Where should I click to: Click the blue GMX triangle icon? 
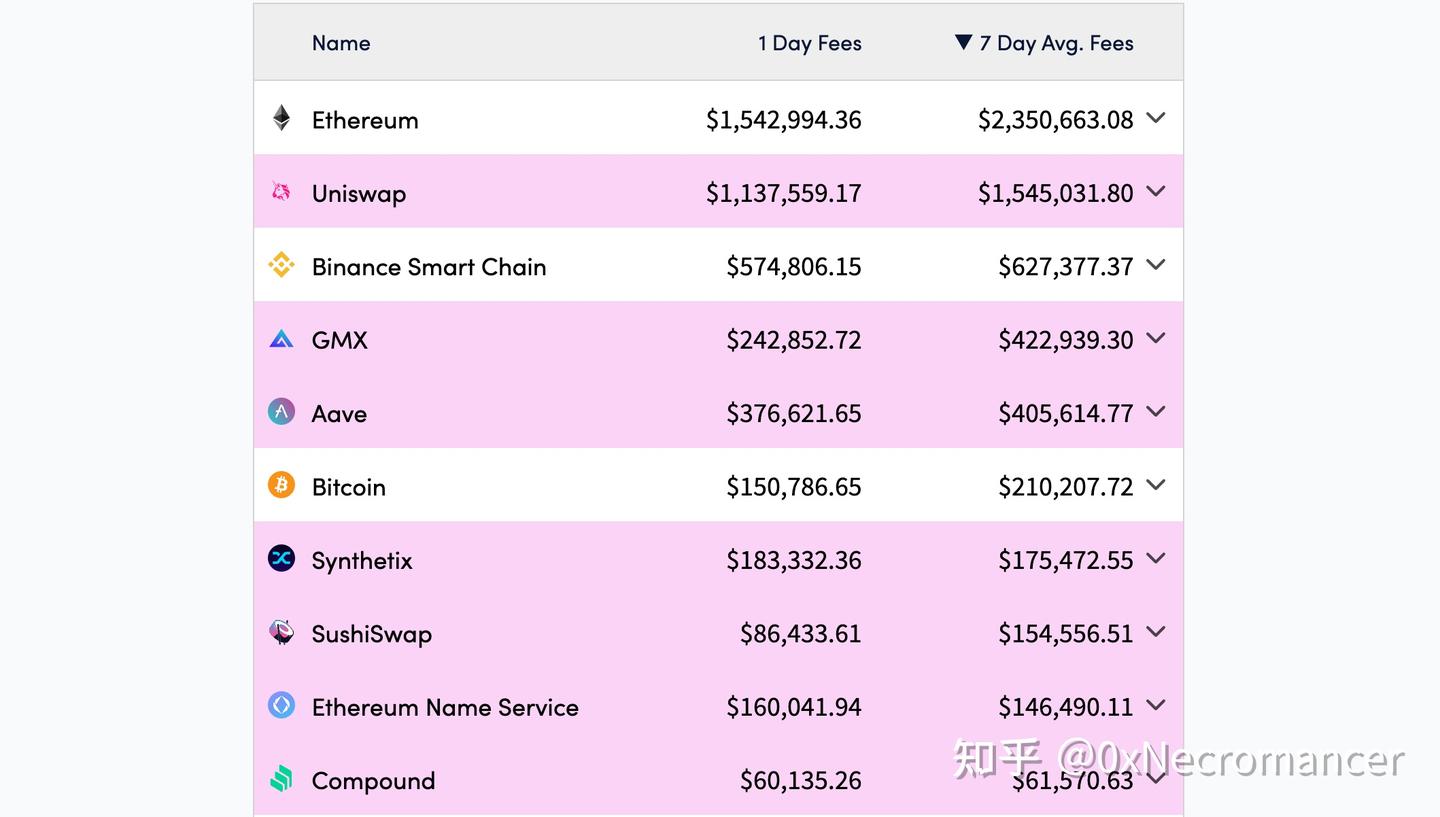[281, 339]
